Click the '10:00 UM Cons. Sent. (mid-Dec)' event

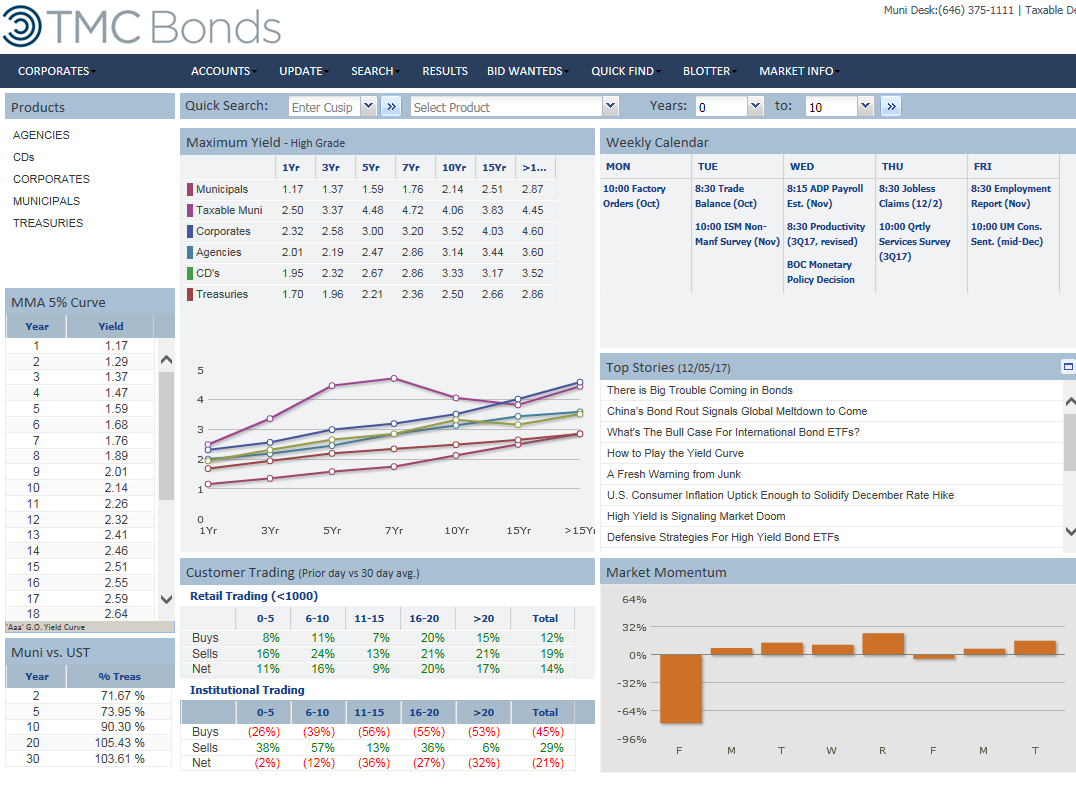[1007, 234]
